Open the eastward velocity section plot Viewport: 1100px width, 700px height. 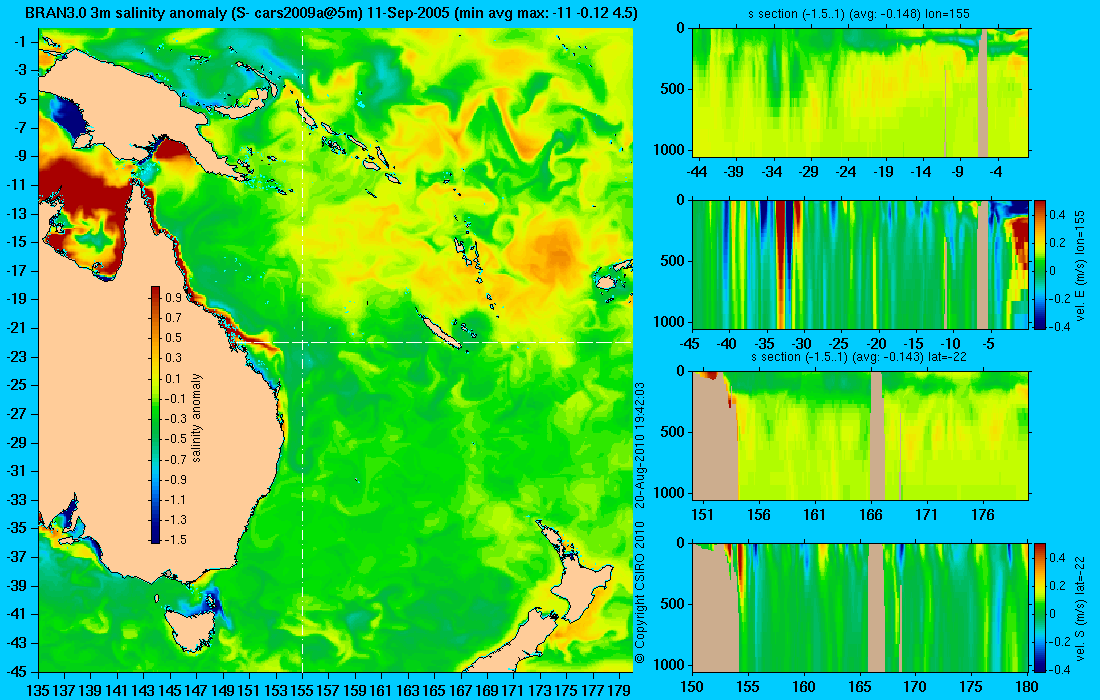tap(861, 264)
